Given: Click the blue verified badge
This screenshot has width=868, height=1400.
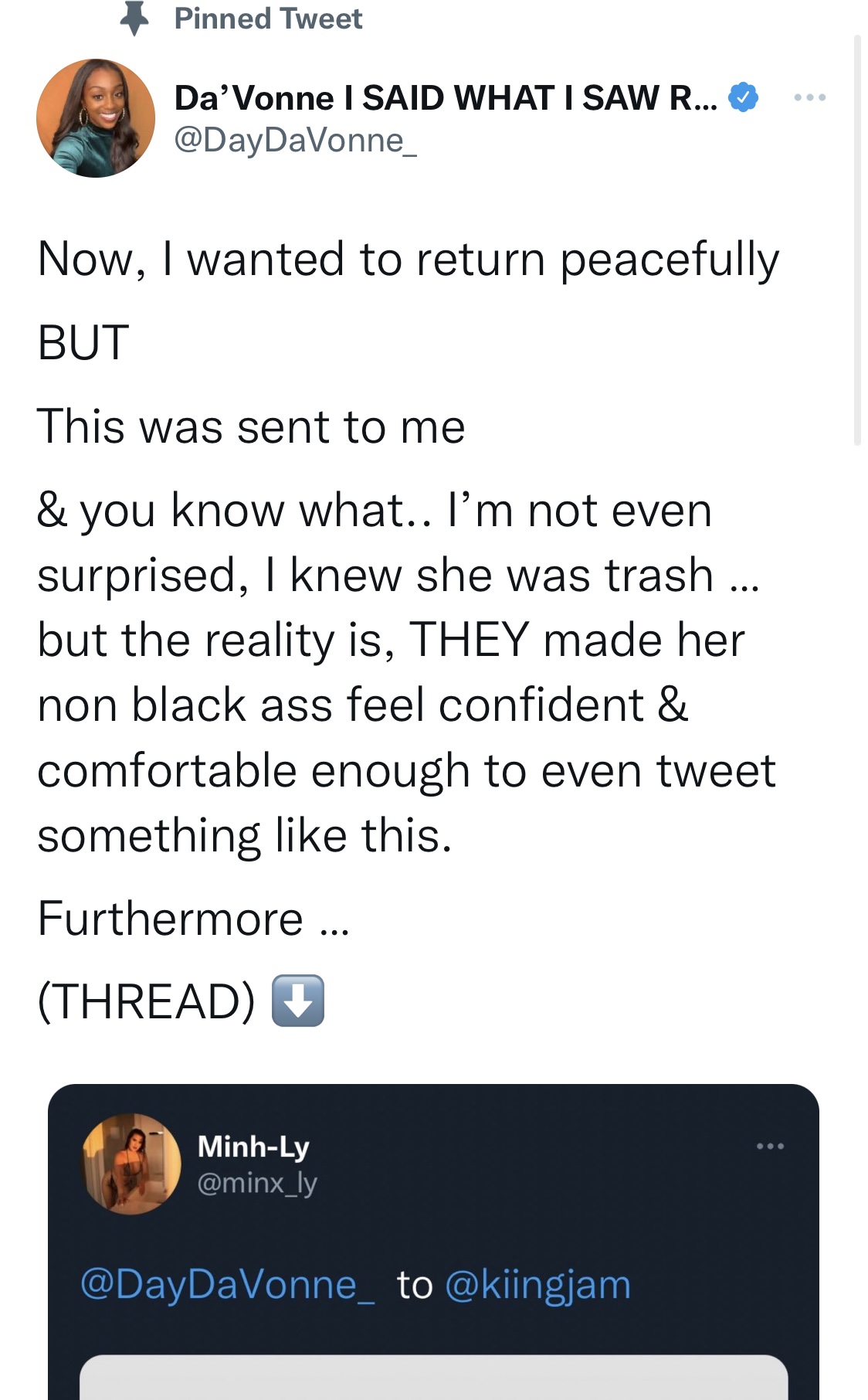Looking at the screenshot, I should click(x=743, y=97).
